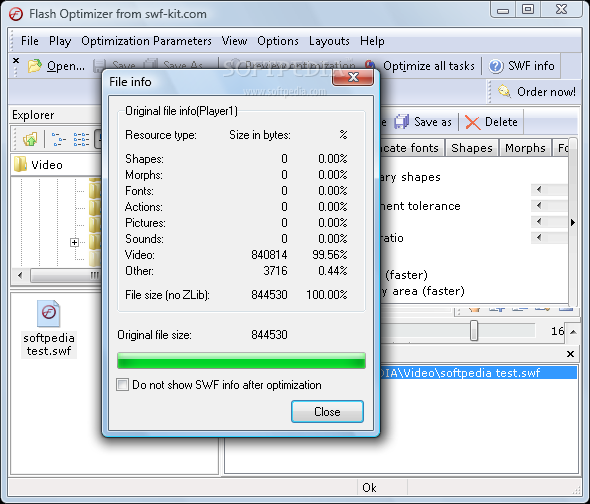Open the Layouts menu
The height and width of the screenshot is (504, 590).
click(x=329, y=41)
